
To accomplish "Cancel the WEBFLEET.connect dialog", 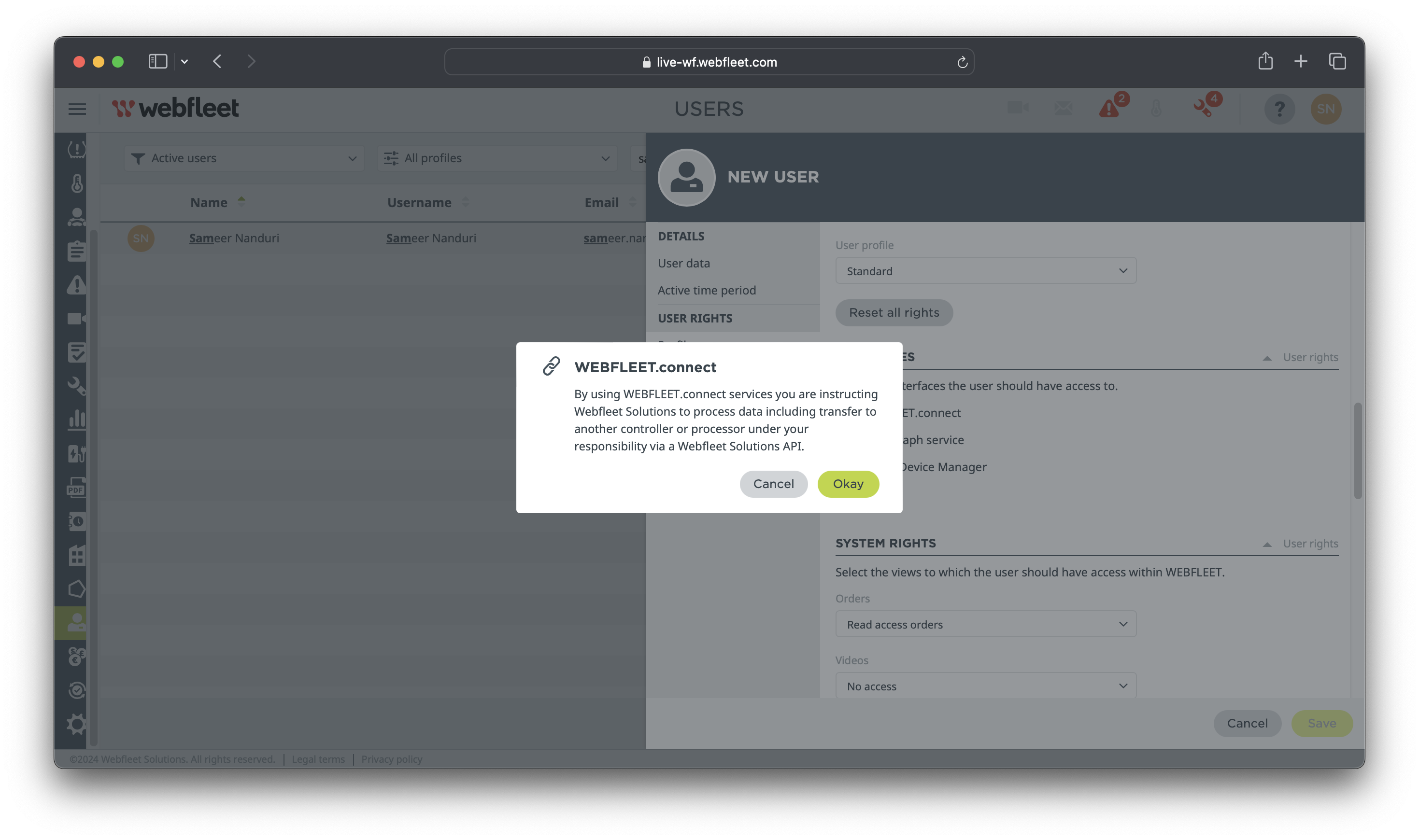I will [x=773, y=484].
